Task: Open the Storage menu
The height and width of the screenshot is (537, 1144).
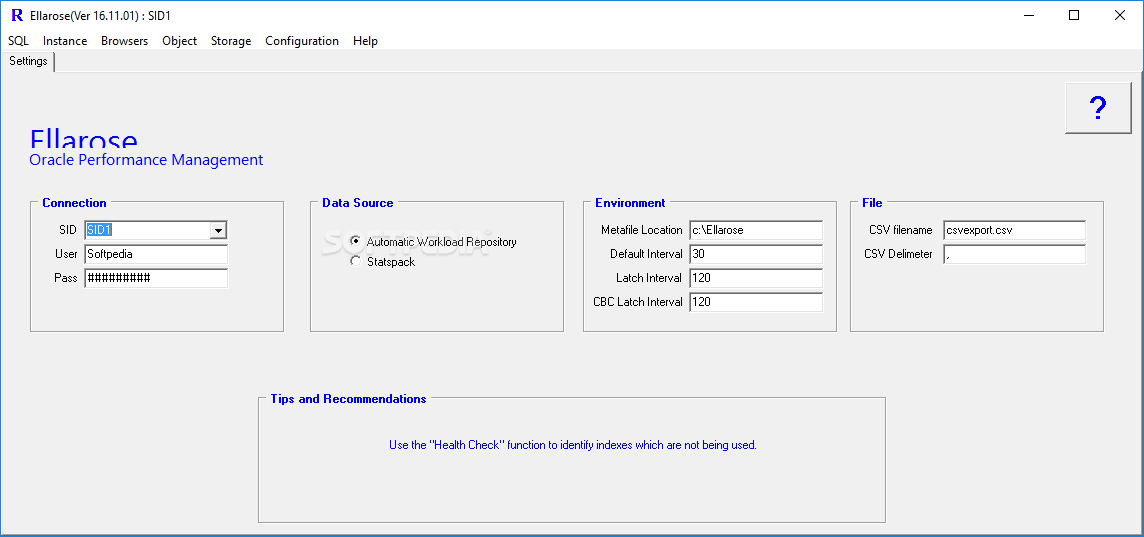Action: click(x=231, y=41)
